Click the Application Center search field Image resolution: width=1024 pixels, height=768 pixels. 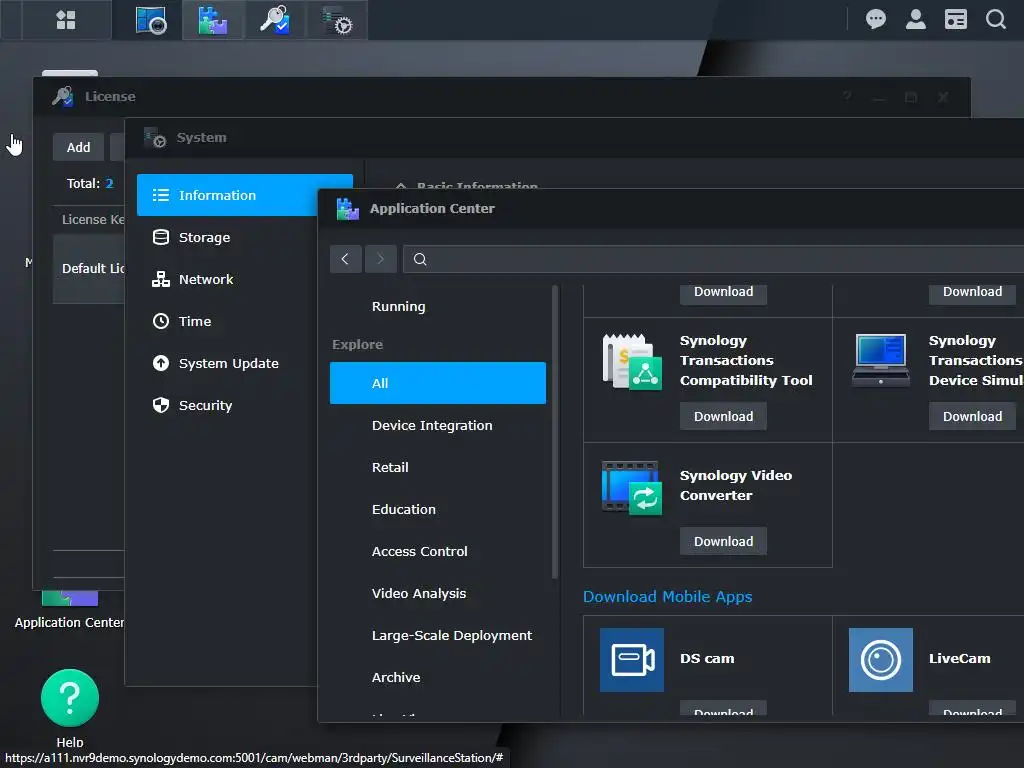click(713, 259)
